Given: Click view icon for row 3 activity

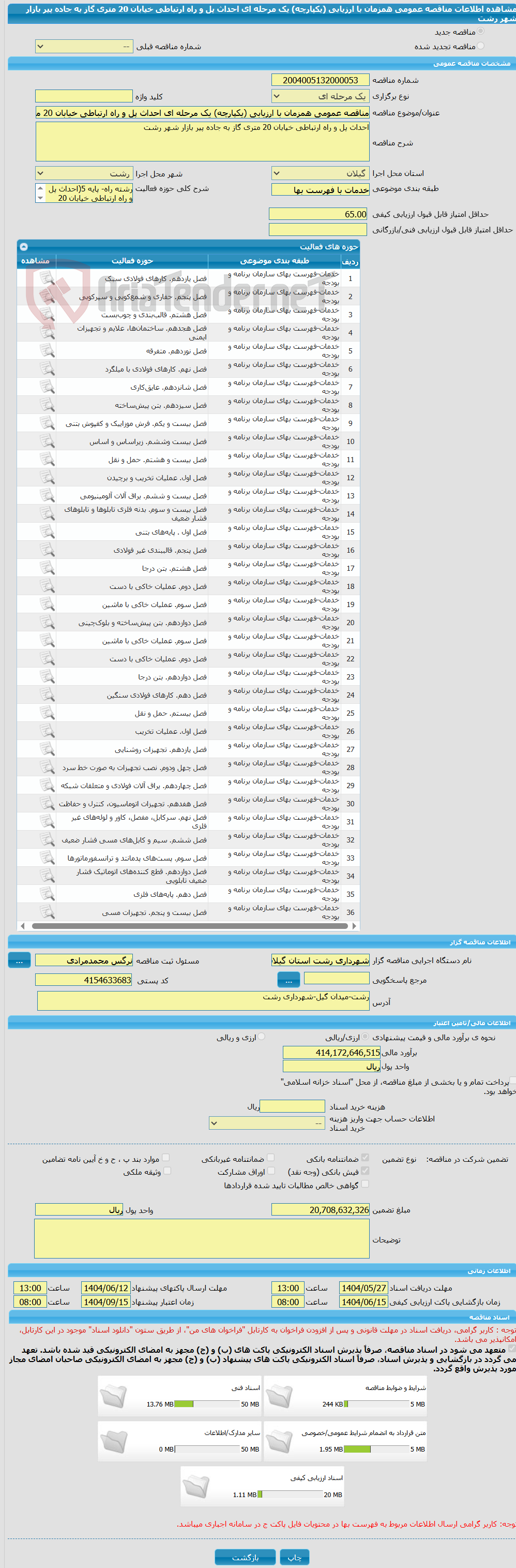Looking at the screenshot, I should pyautogui.click(x=47, y=315).
